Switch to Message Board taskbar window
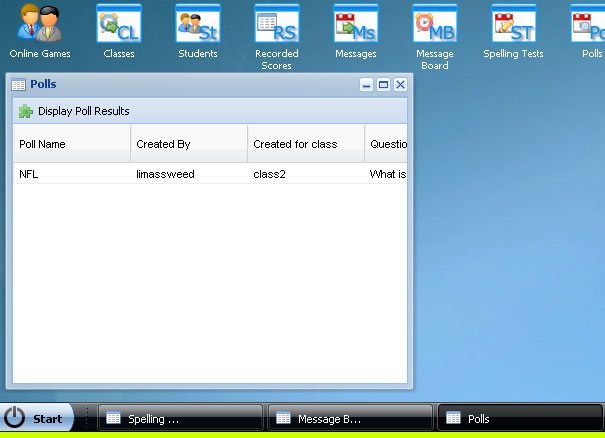Screen dimensions: 605x438 (350, 419)
